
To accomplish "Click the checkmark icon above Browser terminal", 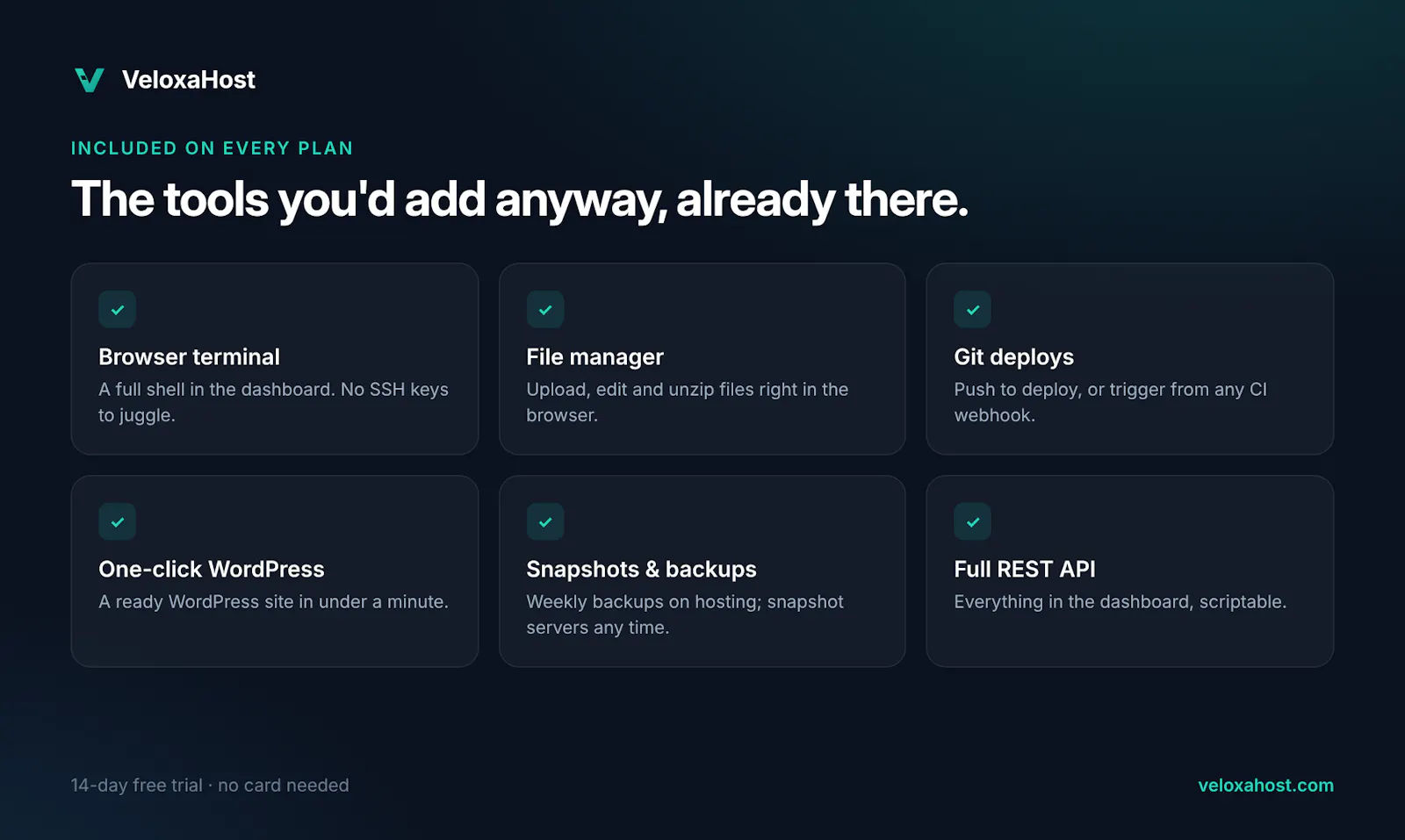I will (x=117, y=309).
